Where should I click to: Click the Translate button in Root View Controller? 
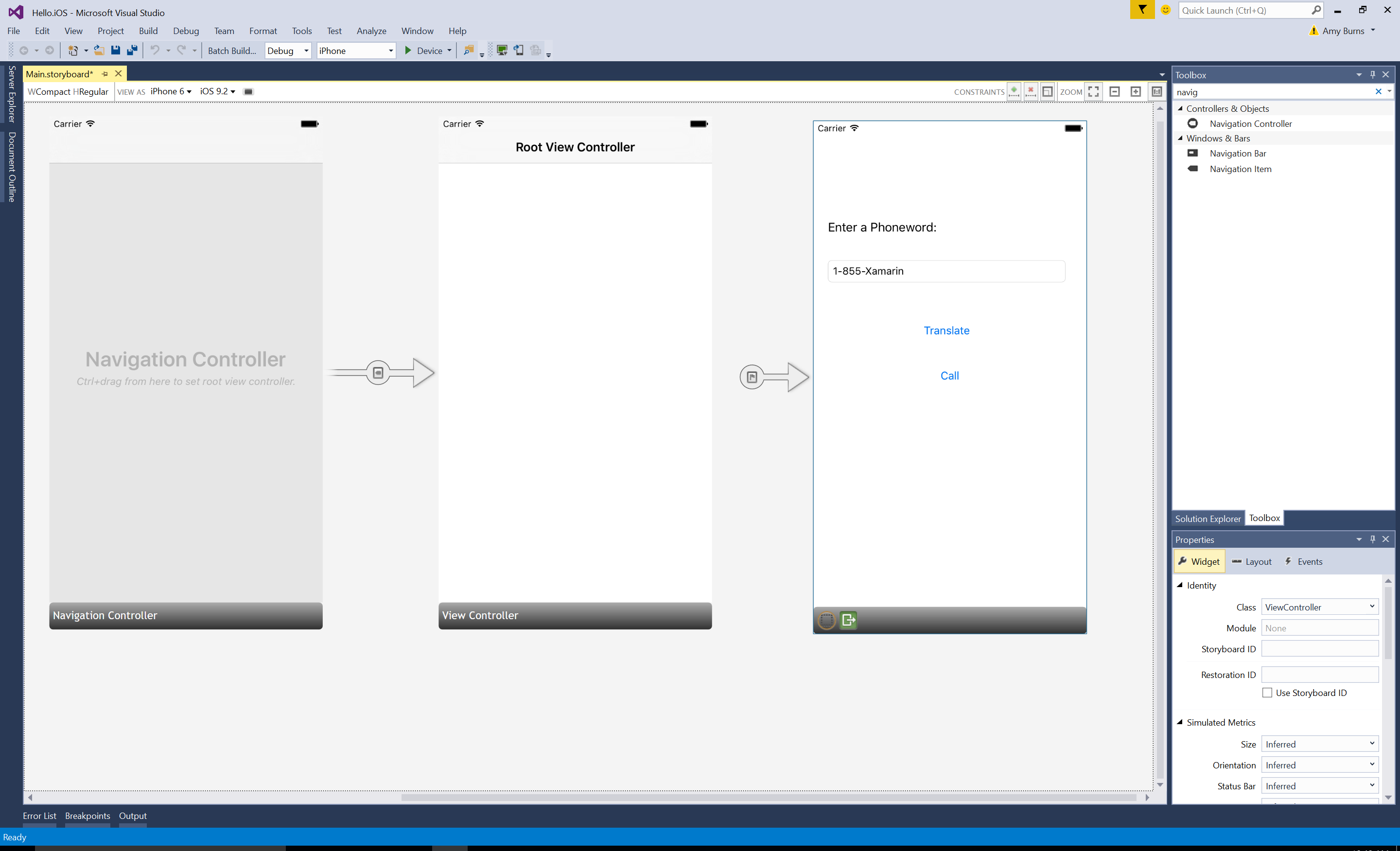tap(947, 330)
